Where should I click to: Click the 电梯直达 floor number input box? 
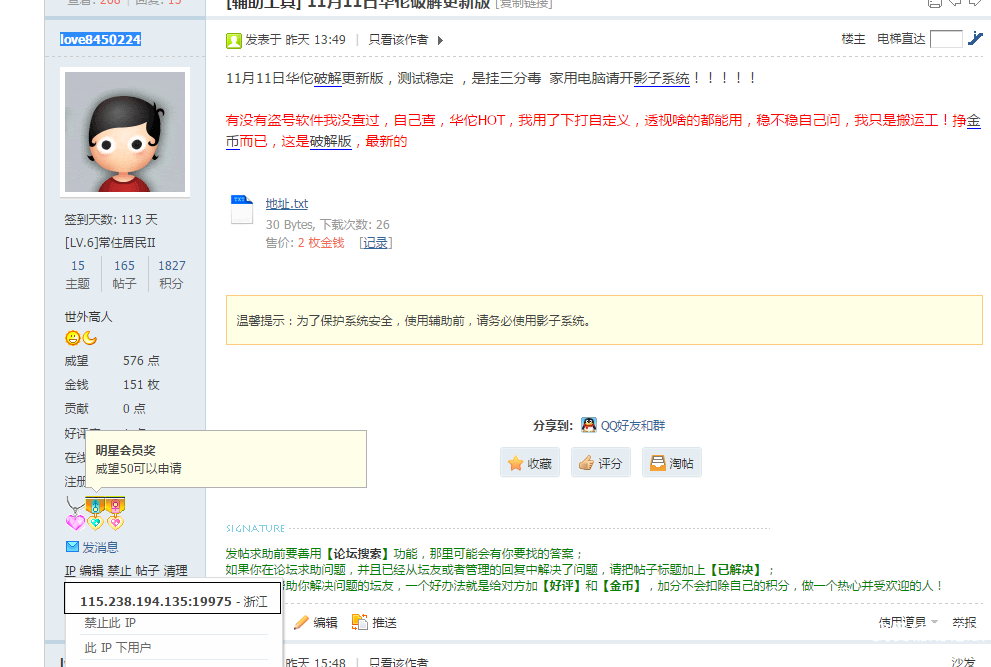coord(945,39)
